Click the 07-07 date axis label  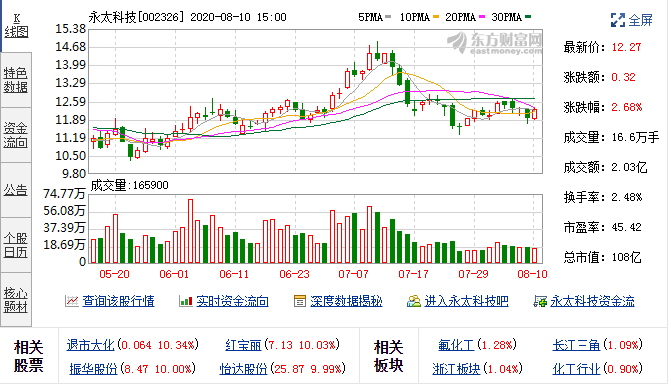pyautogui.click(x=353, y=274)
